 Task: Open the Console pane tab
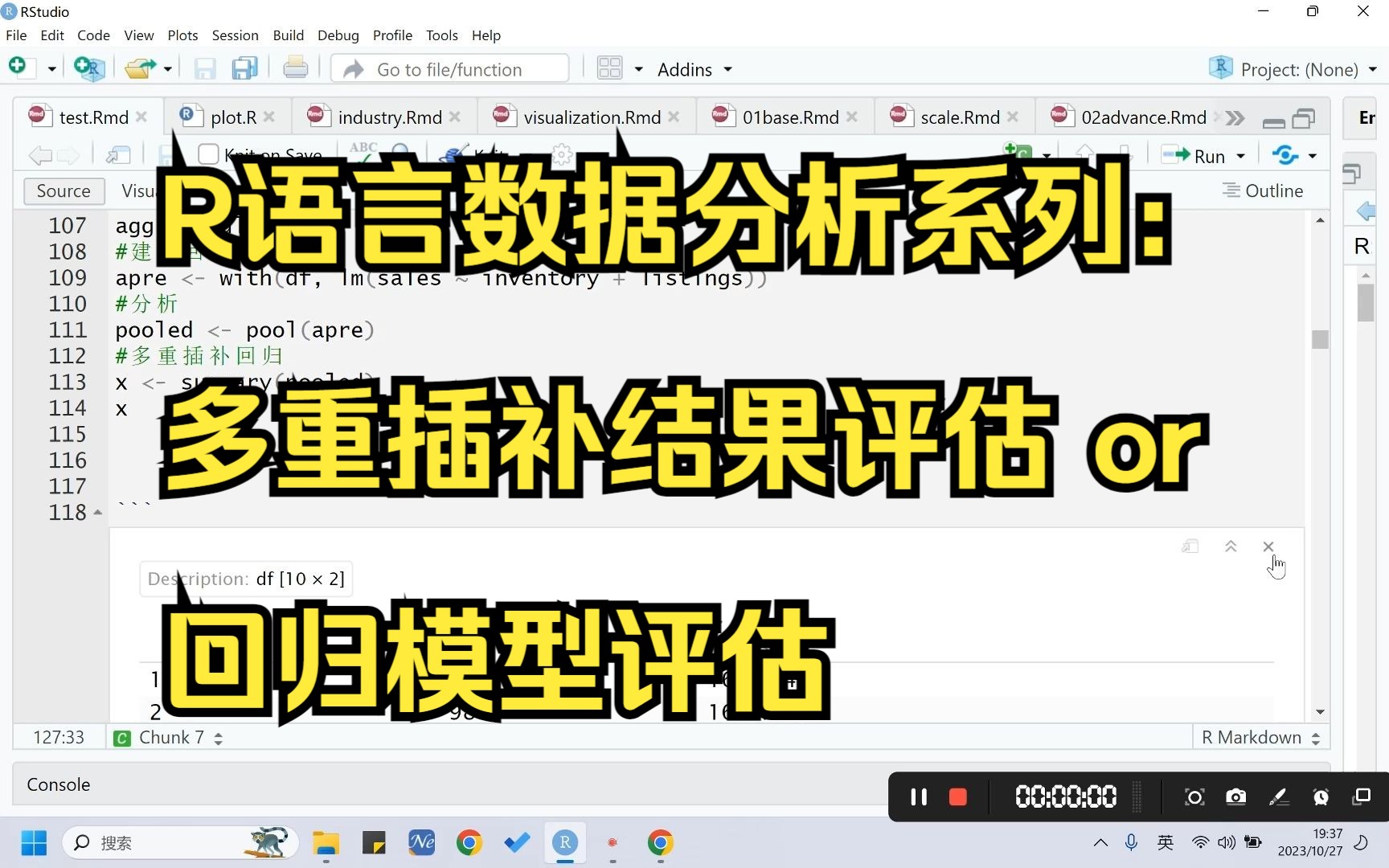coord(59,784)
